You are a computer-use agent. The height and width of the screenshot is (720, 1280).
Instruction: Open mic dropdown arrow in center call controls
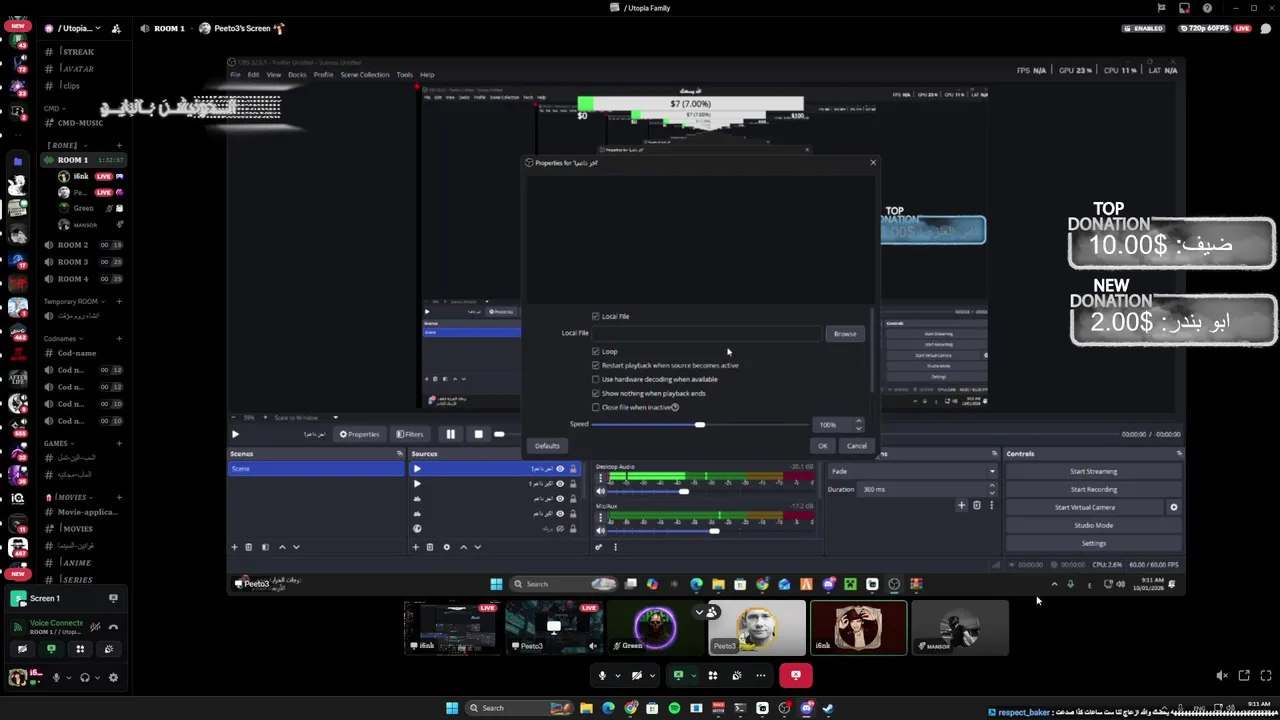[617, 675]
